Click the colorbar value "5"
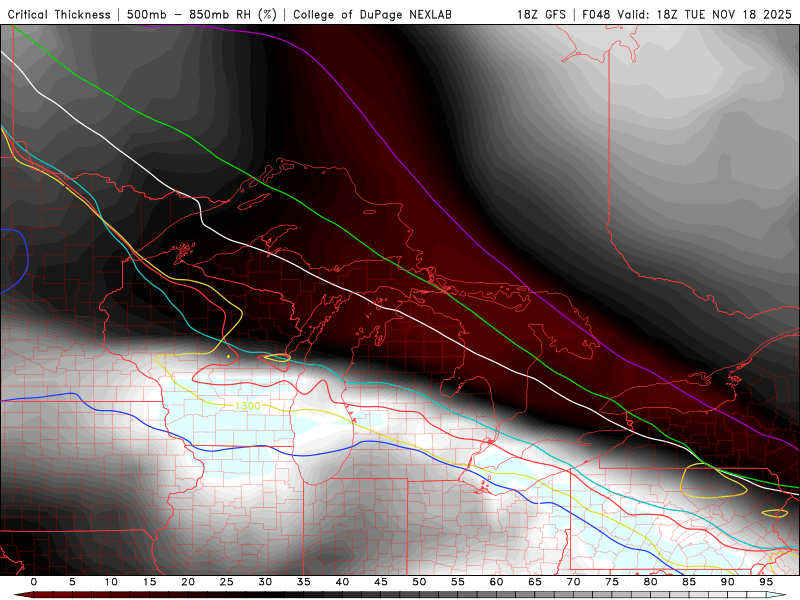Image resolution: width=800 pixels, height=600 pixels. pos(72,582)
